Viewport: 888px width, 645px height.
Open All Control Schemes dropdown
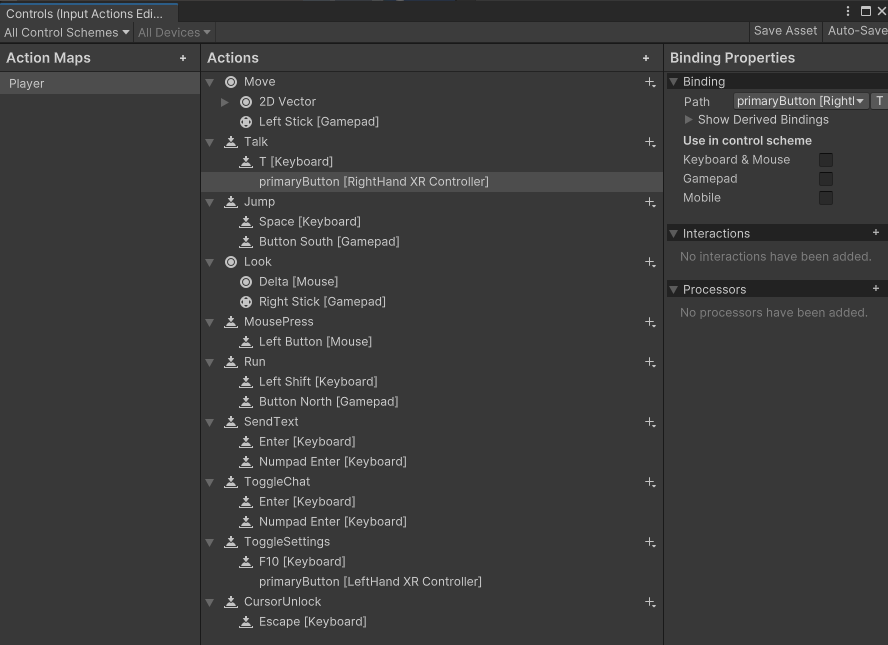(x=66, y=33)
